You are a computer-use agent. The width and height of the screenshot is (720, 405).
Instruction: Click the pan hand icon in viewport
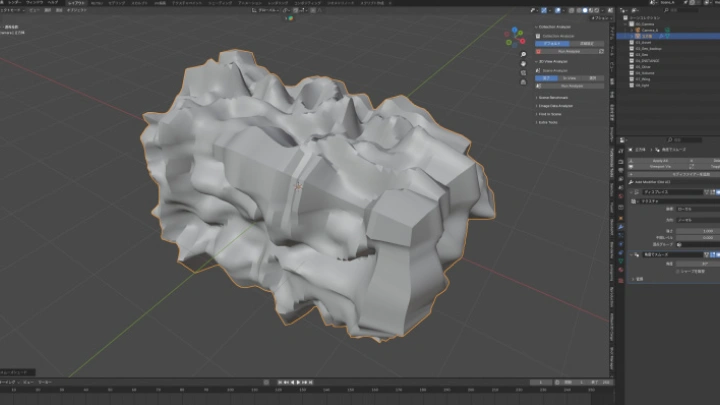pos(523,64)
